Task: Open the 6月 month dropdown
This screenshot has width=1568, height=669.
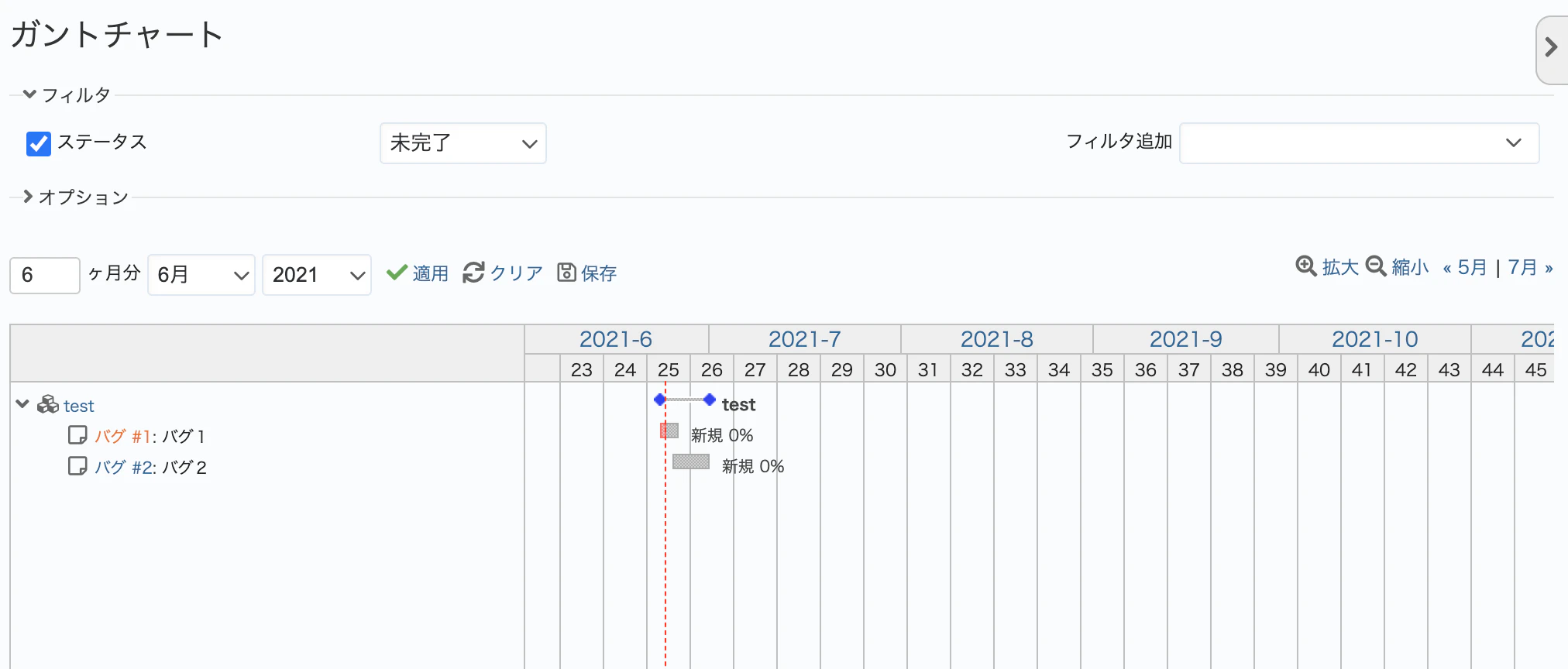Action: [201, 275]
